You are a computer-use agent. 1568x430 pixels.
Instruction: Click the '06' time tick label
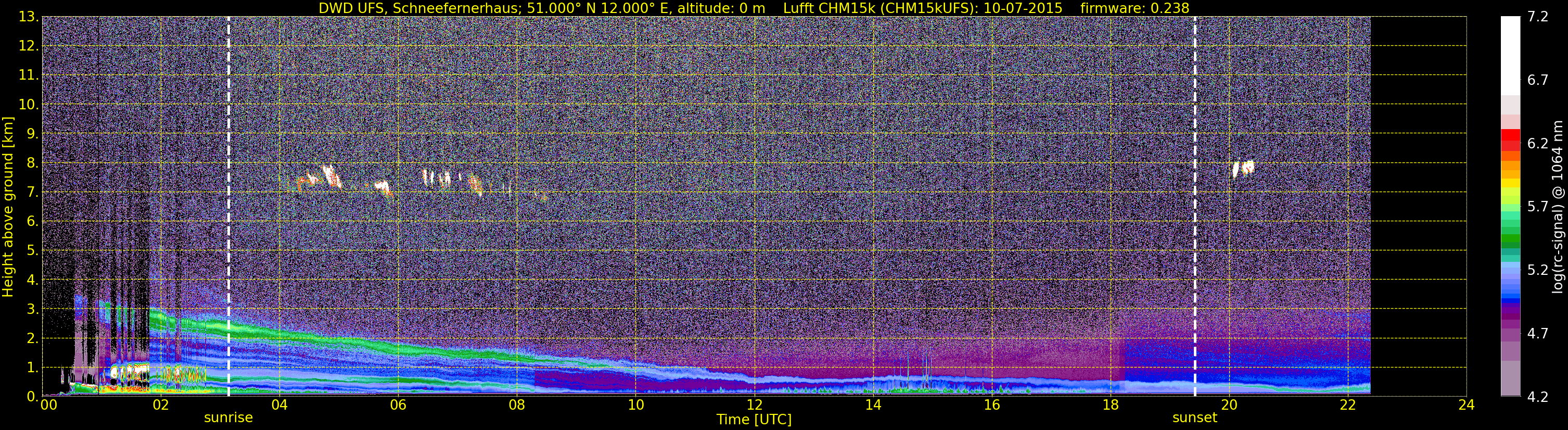click(x=398, y=405)
